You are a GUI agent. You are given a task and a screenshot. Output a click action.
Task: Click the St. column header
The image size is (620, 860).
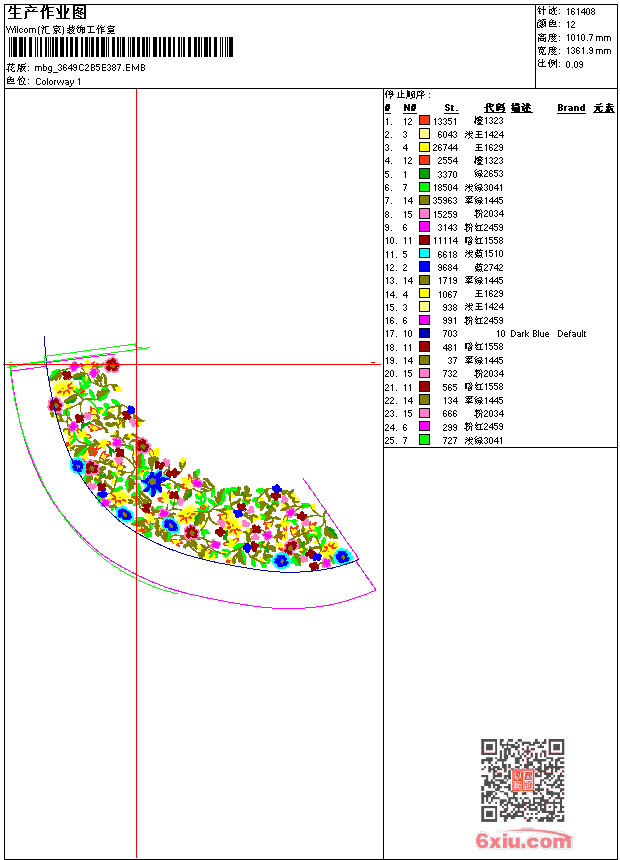pyautogui.click(x=451, y=108)
